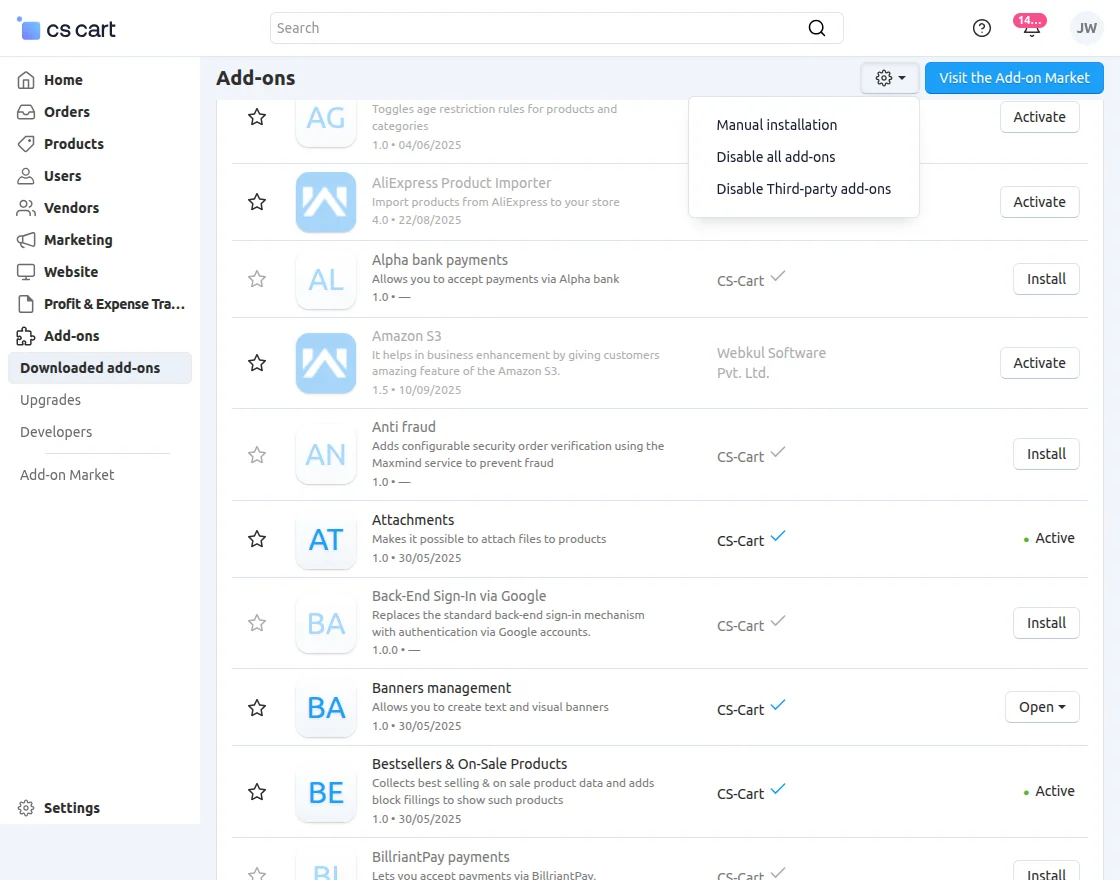Select Manual installation menu item
The width and height of the screenshot is (1120, 880).
click(x=777, y=125)
